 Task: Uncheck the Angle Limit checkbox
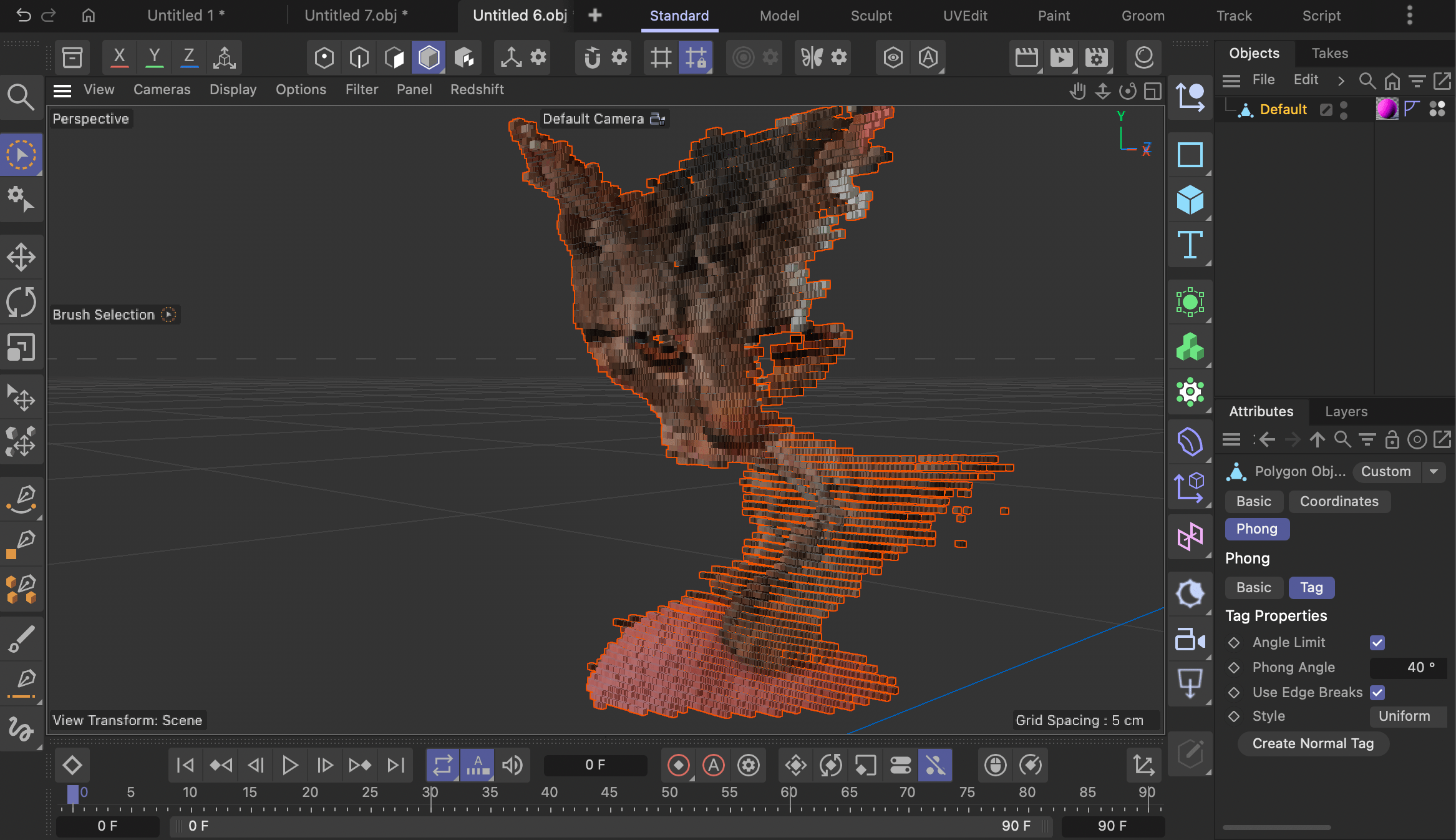pyautogui.click(x=1377, y=643)
